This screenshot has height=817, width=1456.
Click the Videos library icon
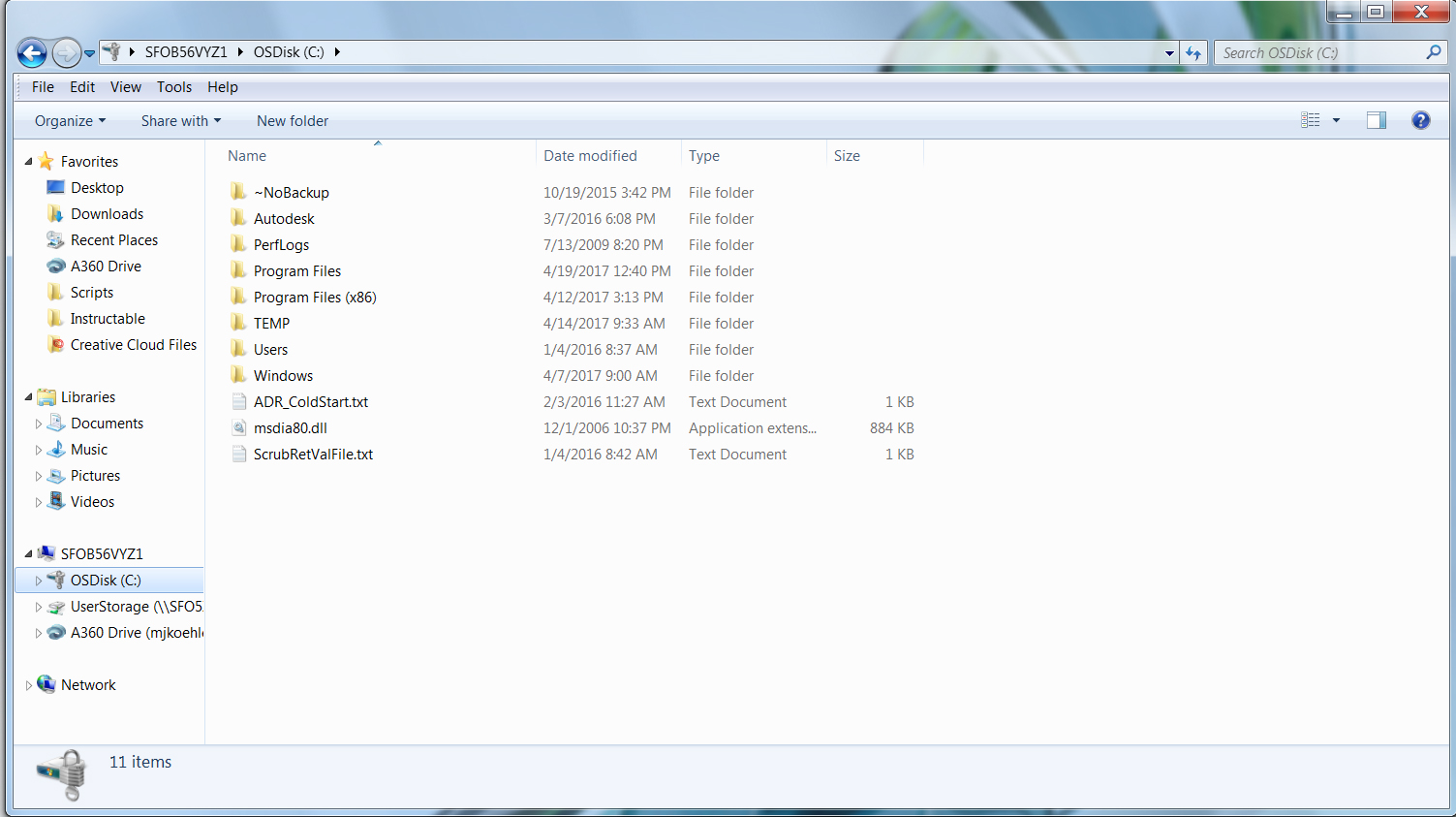(x=56, y=501)
